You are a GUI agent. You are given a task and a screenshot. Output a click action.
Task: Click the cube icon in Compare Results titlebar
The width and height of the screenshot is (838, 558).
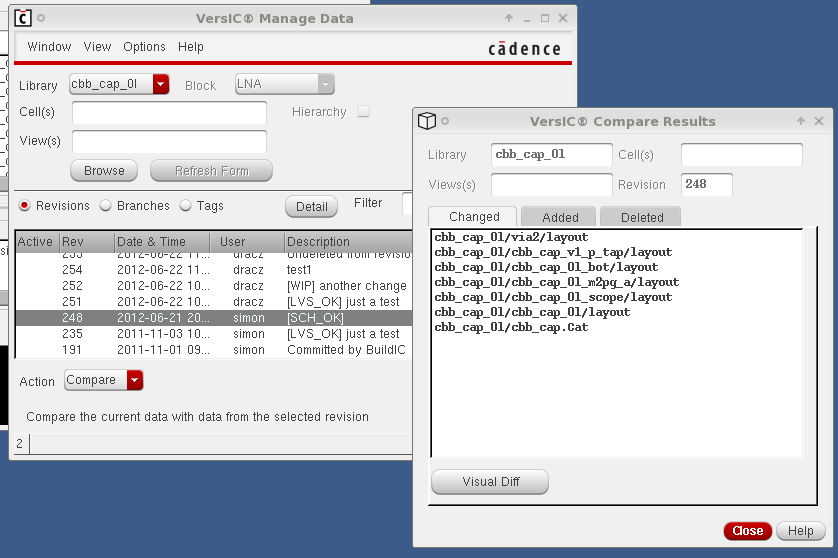click(x=427, y=121)
